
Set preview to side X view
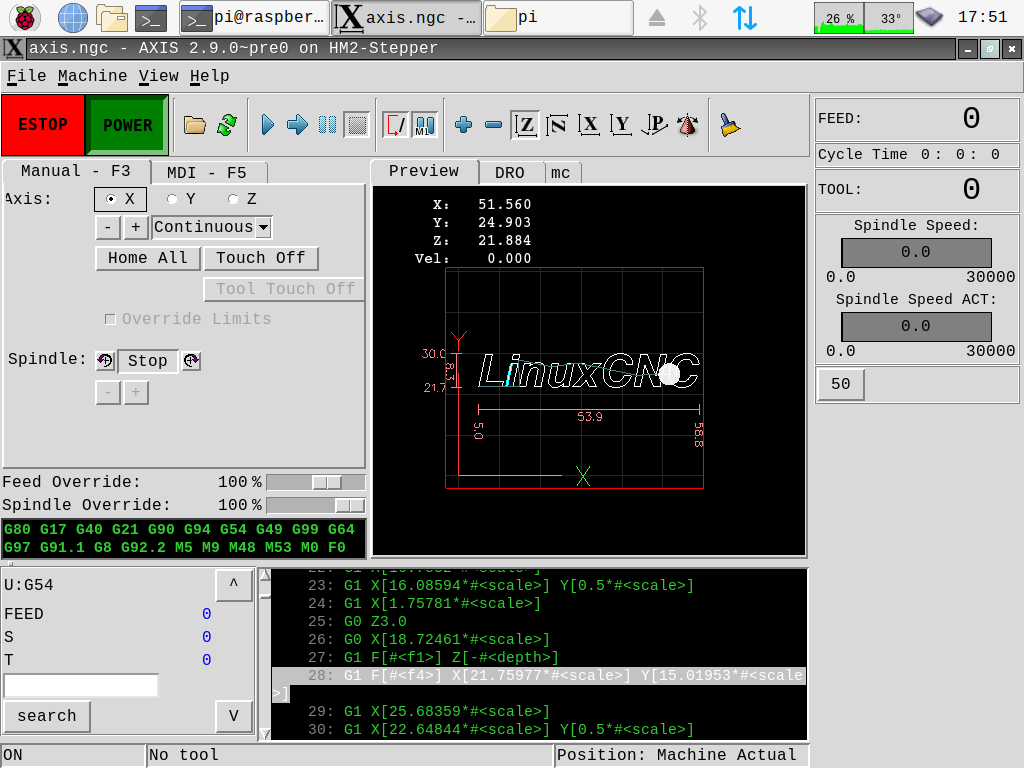[x=589, y=125]
